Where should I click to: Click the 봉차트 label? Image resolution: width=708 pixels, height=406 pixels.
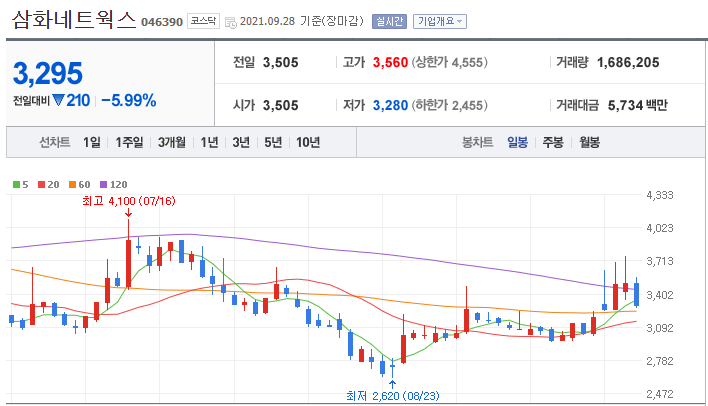point(477,143)
